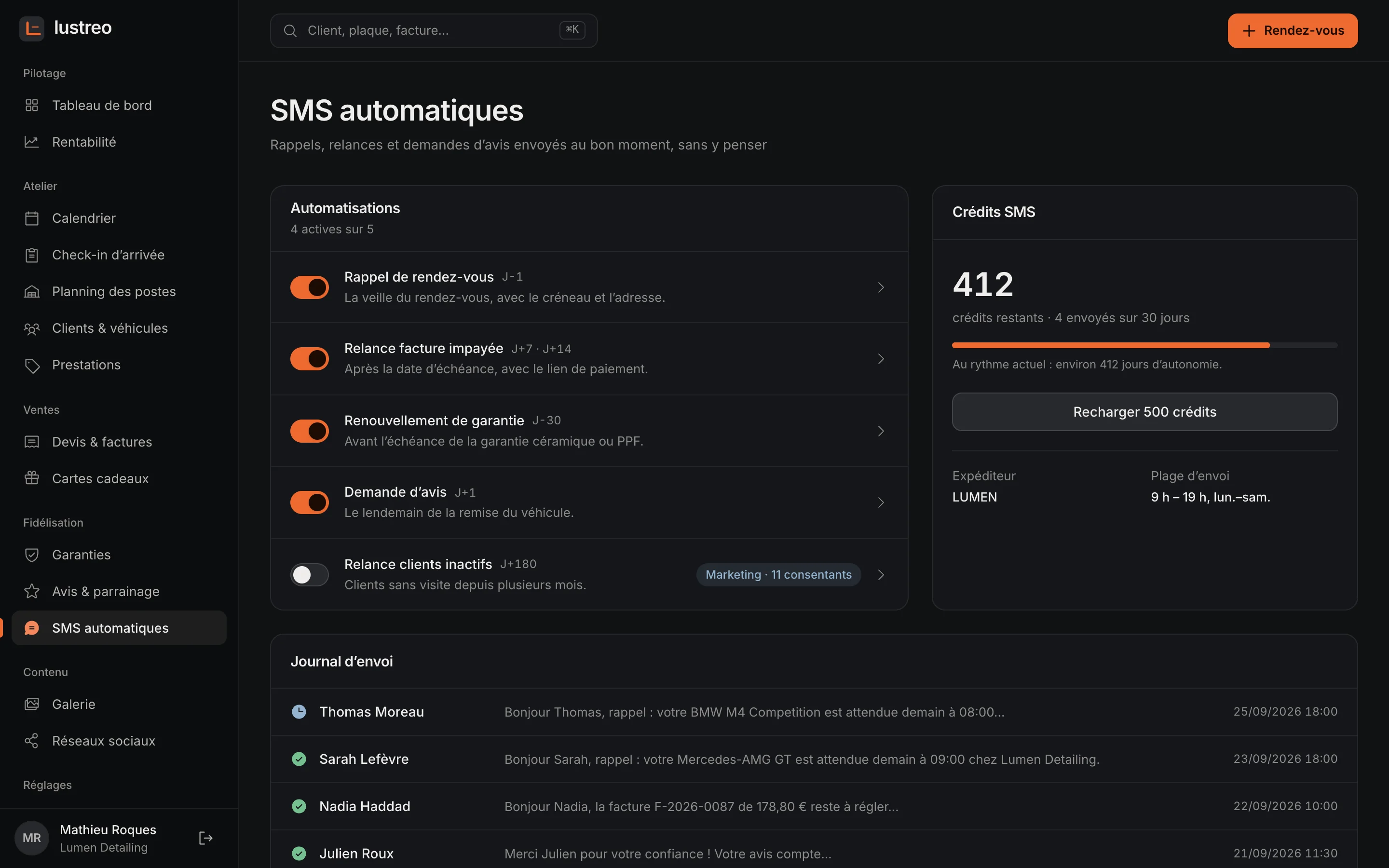Click Marketing · 11 consentants badge
The image size is (1389, 868).
click(778, 575)
